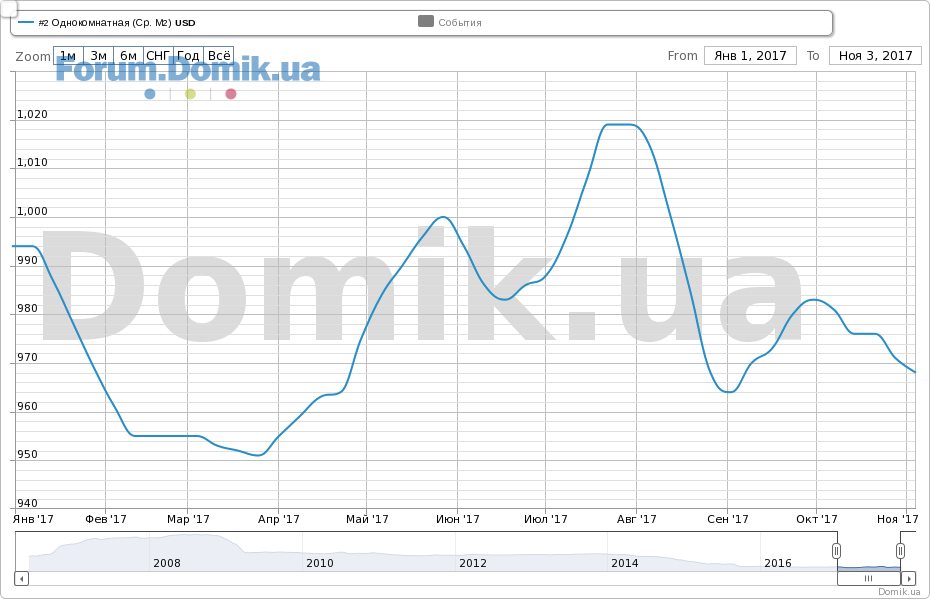Click the Авг '17 axis label

[636, 519]
